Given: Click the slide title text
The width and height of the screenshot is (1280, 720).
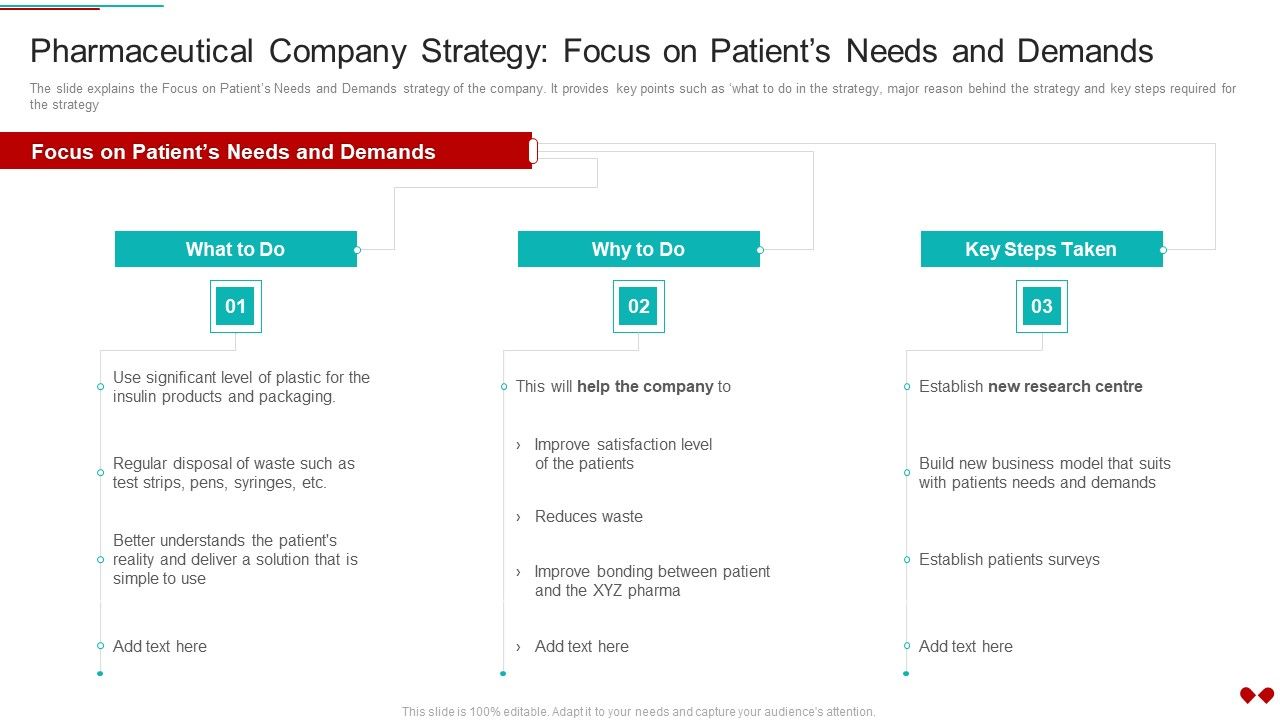Looking at the screenshot, I should [x=592, y=51].
